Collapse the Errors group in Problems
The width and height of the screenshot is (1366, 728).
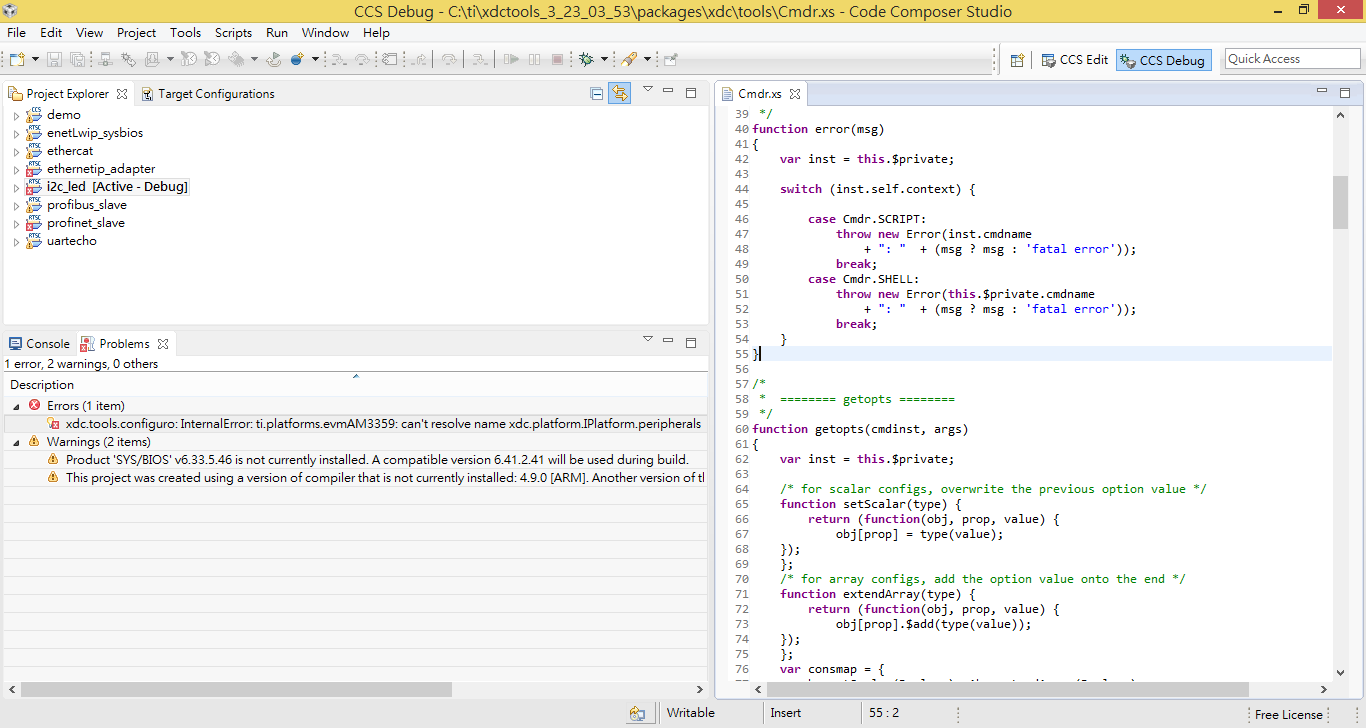click(16, 406)
